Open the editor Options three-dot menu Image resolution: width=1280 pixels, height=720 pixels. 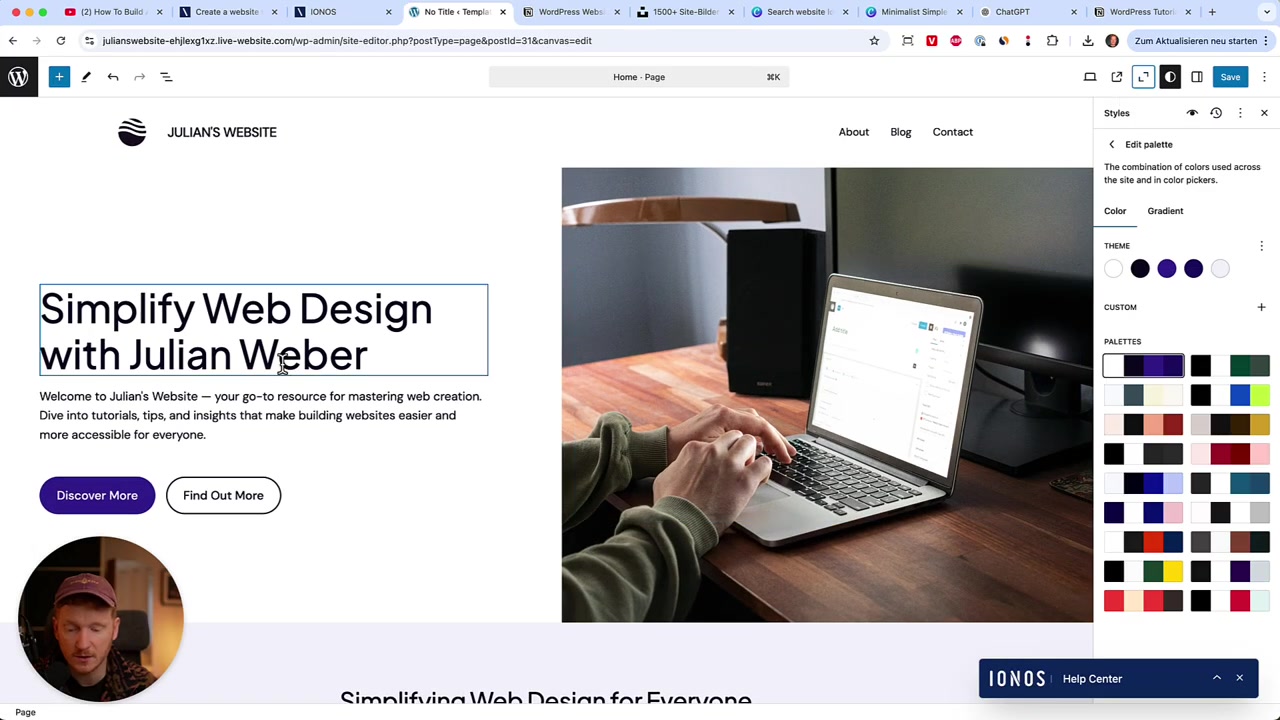1264,77
